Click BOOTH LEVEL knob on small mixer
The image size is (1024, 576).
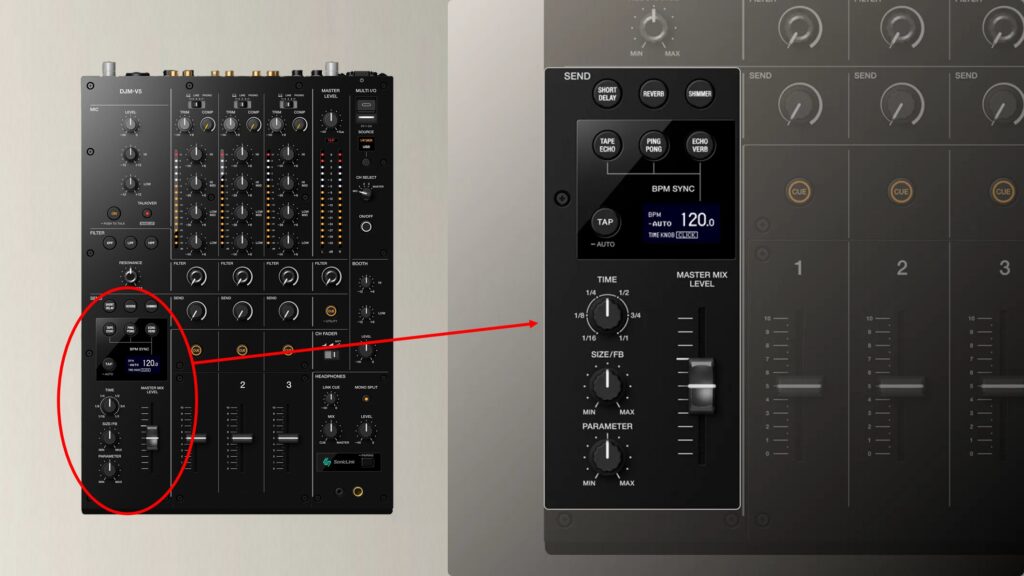coord(366,351)
